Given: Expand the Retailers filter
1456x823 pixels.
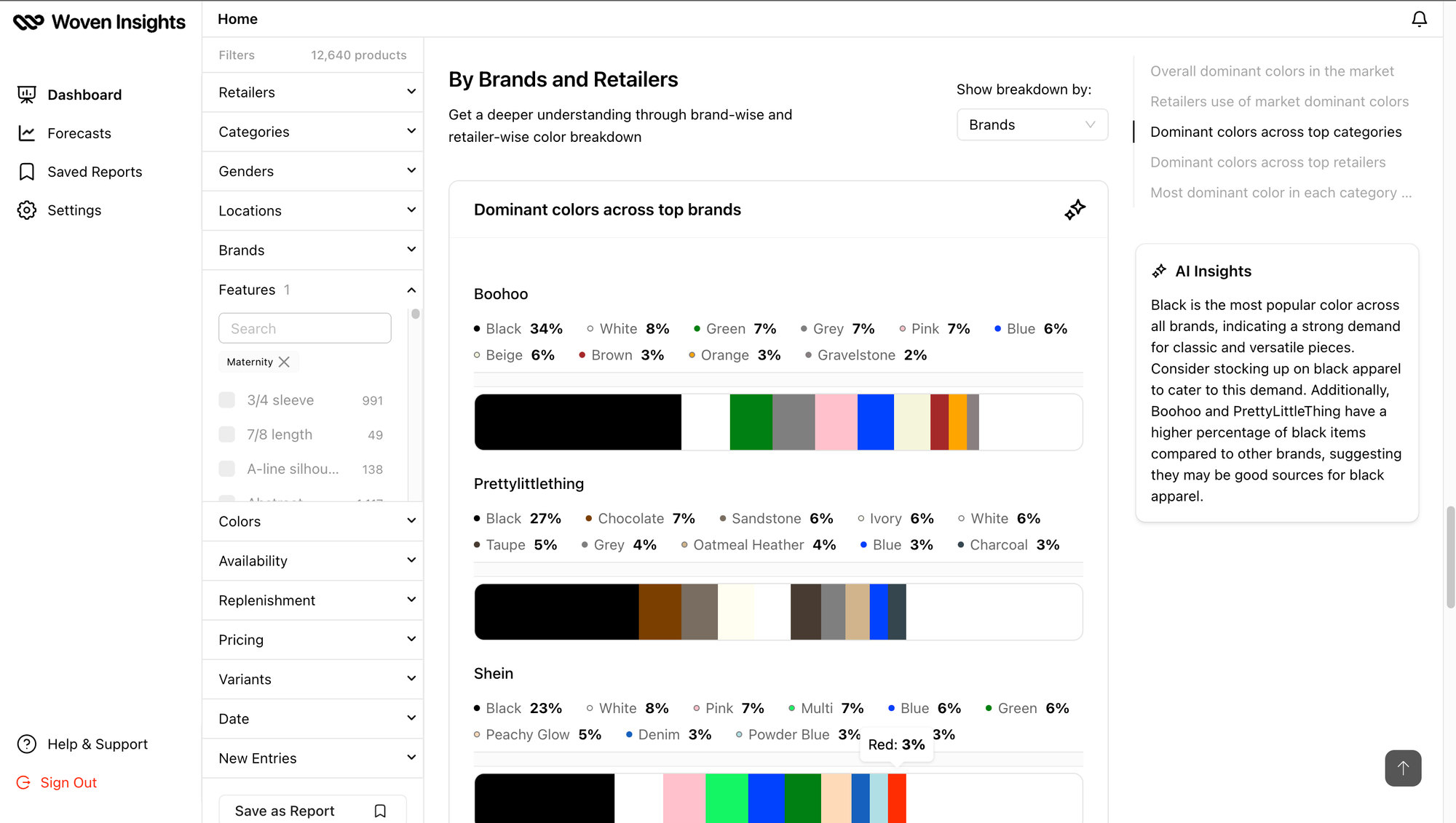Looking at the screenshot, I should [313, 92].
